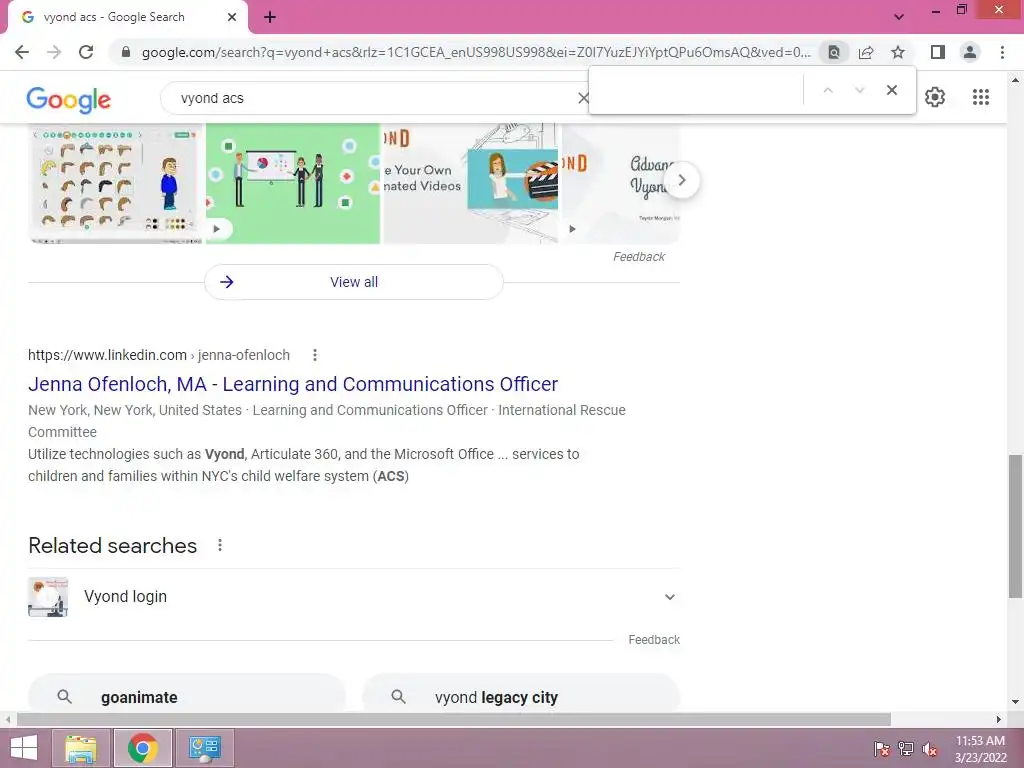Click the find-in-page text field
This screenshot has height=768, width=1024.
(696, 90)
